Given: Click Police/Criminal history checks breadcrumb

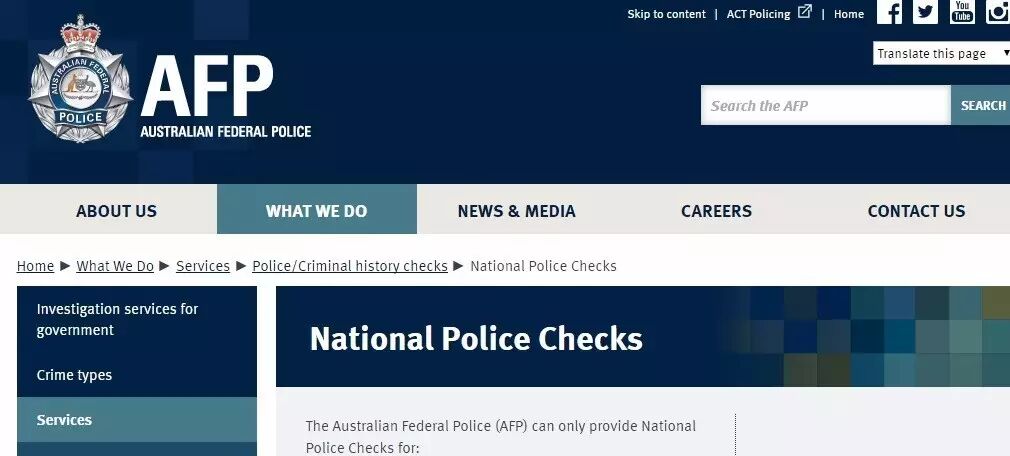Looking at the screenshot, I should (350, 266).
